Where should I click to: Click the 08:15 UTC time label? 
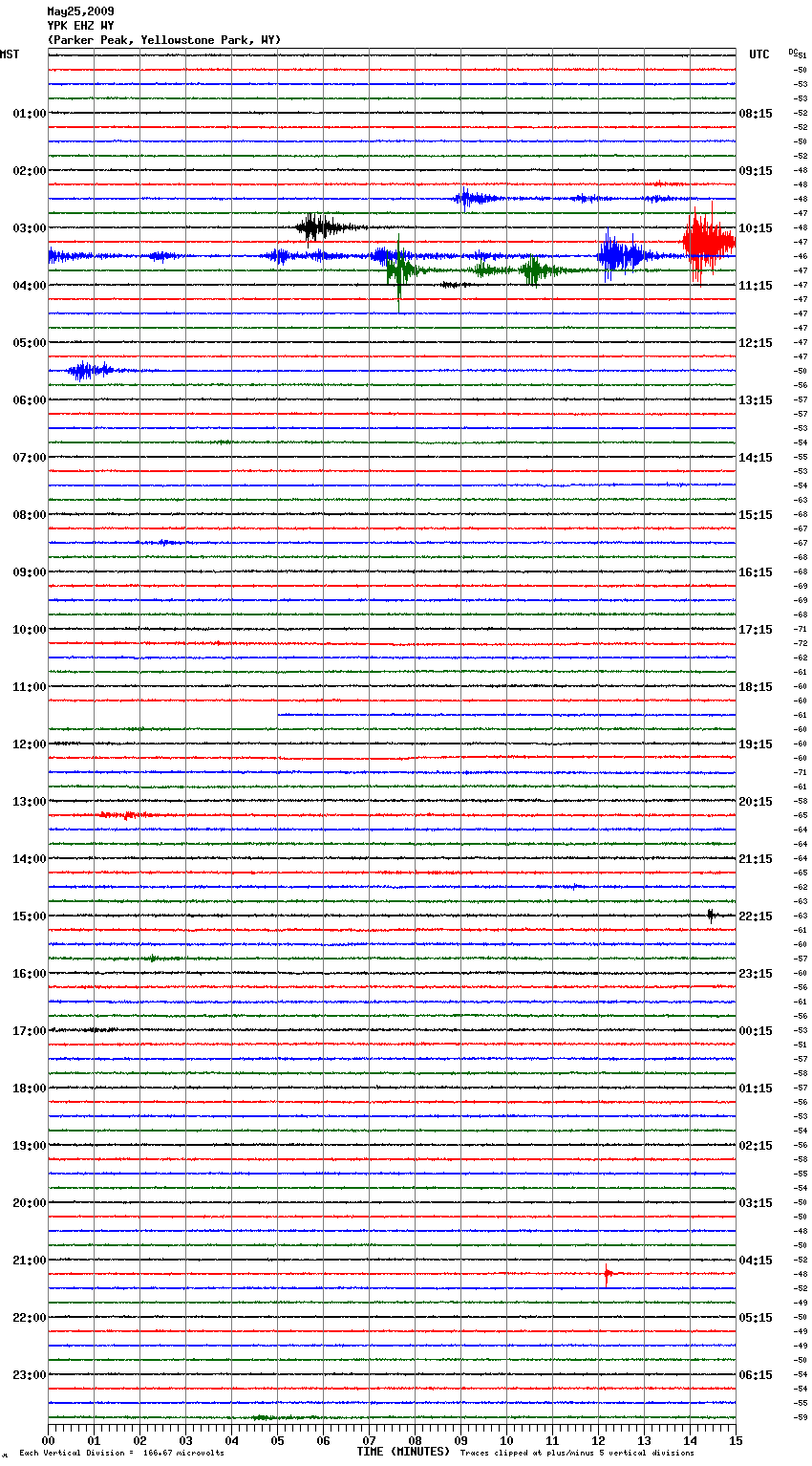(756, 113)
